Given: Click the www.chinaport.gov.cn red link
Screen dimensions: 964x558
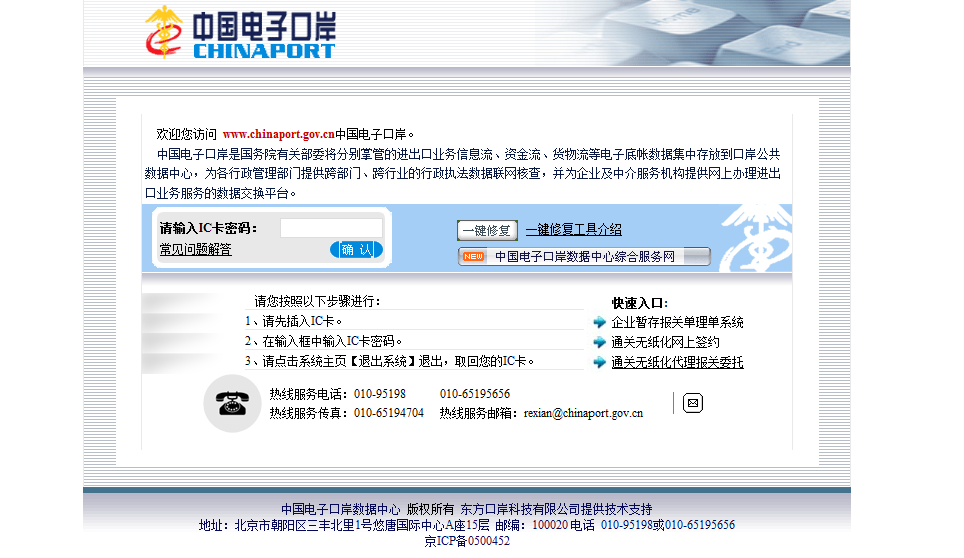Looking at the screenshot, I should click(278, 134).
